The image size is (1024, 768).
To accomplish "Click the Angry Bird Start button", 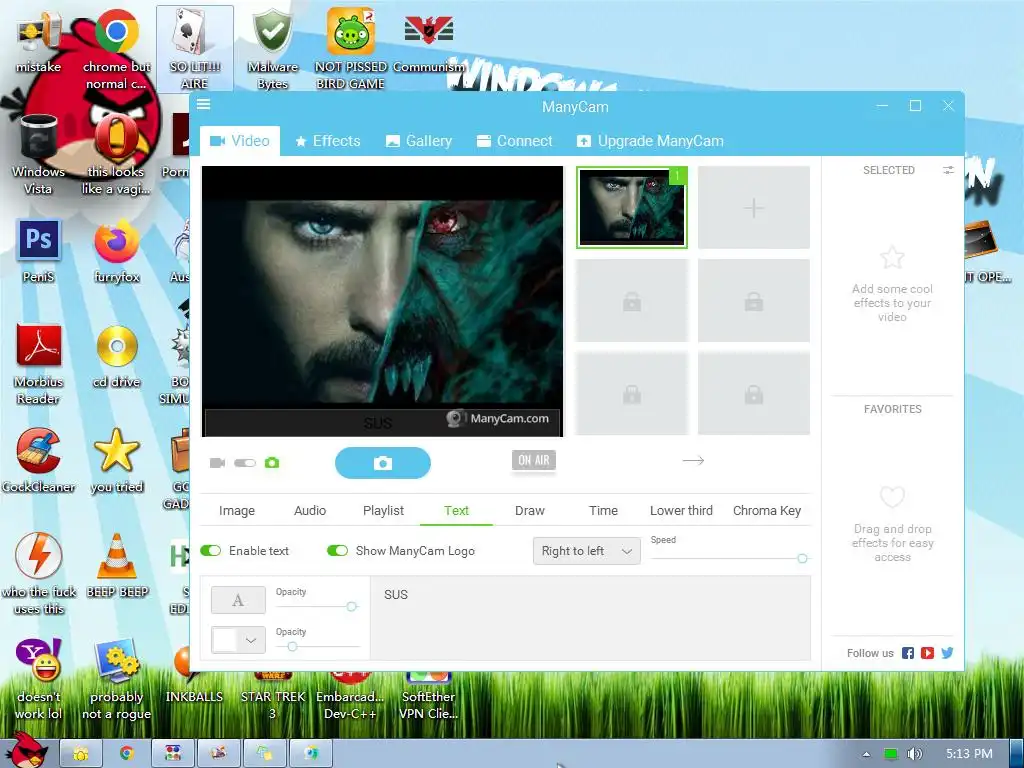I will tap(26, 751).
